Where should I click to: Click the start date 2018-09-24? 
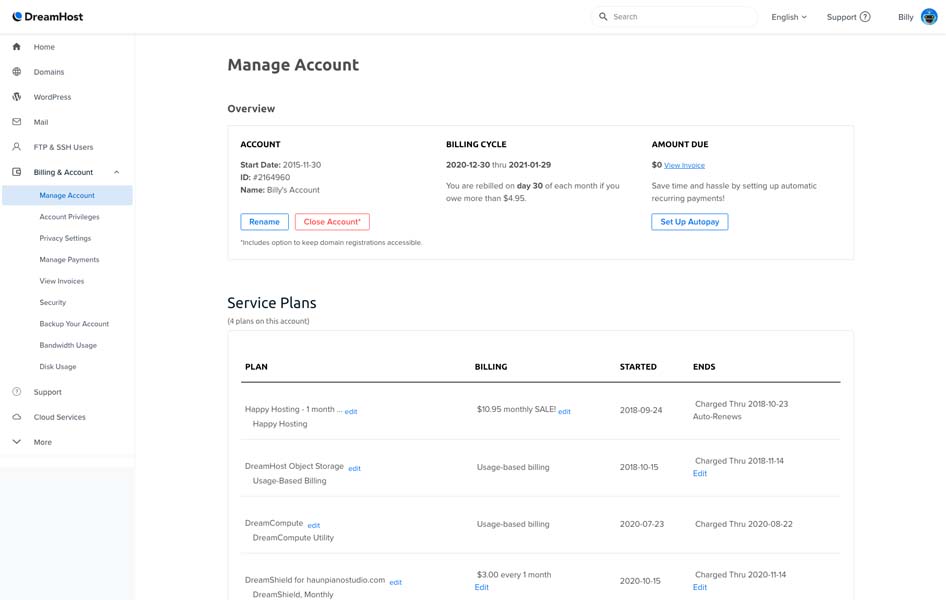point(641,410)
